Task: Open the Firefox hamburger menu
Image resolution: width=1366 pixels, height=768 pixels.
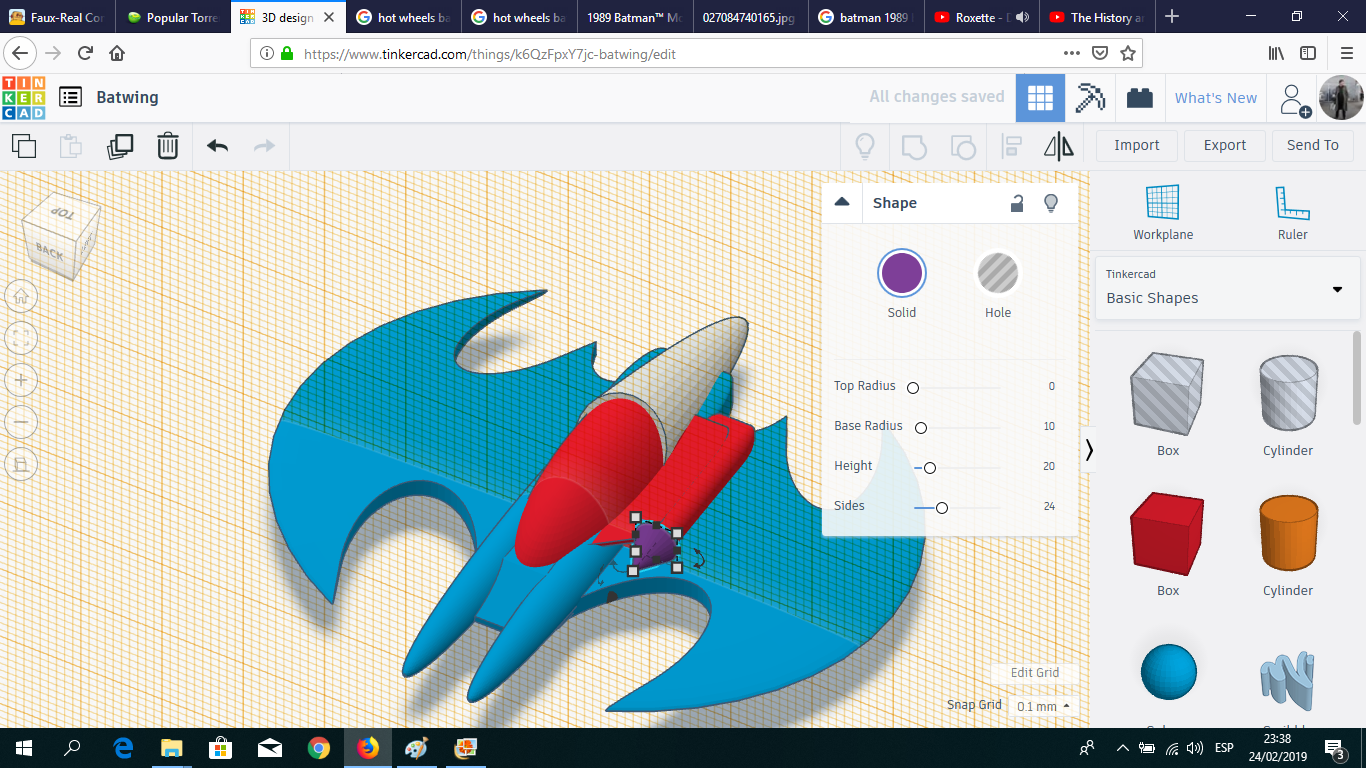Action: (x=1346, y=54)
